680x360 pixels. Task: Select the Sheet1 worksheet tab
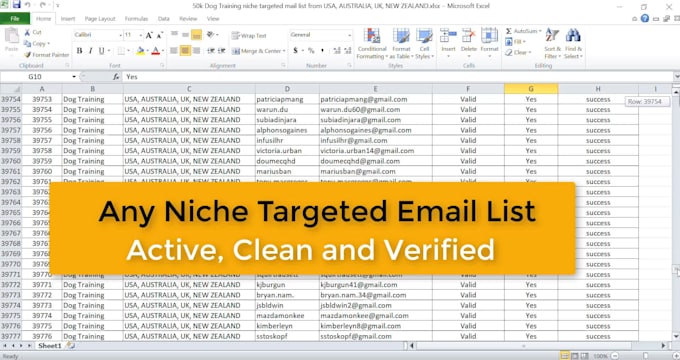click(50, 346)
